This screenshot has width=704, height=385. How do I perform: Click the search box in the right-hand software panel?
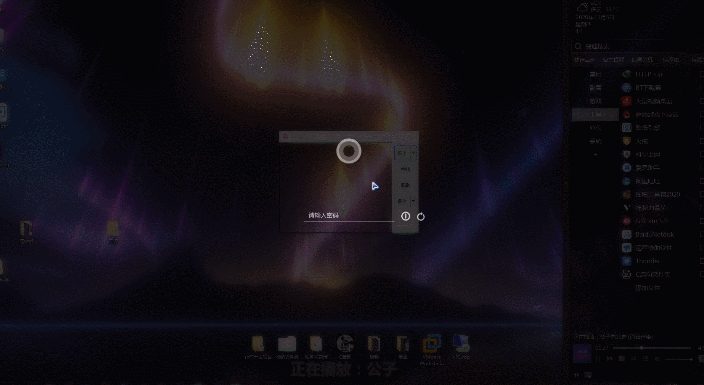click(x=638, y=46)
